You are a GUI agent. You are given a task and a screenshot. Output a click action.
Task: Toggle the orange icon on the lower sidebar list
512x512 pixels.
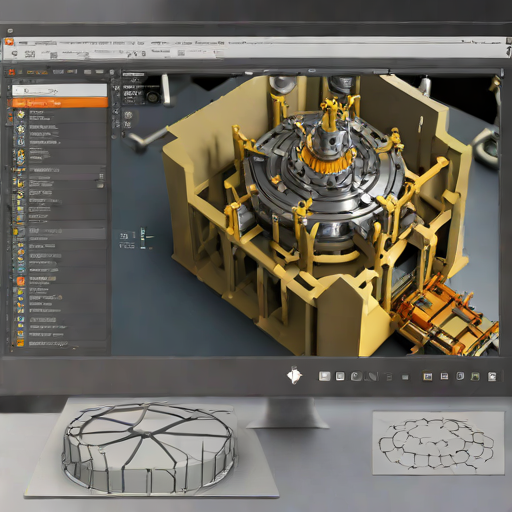tap(21, 281)
